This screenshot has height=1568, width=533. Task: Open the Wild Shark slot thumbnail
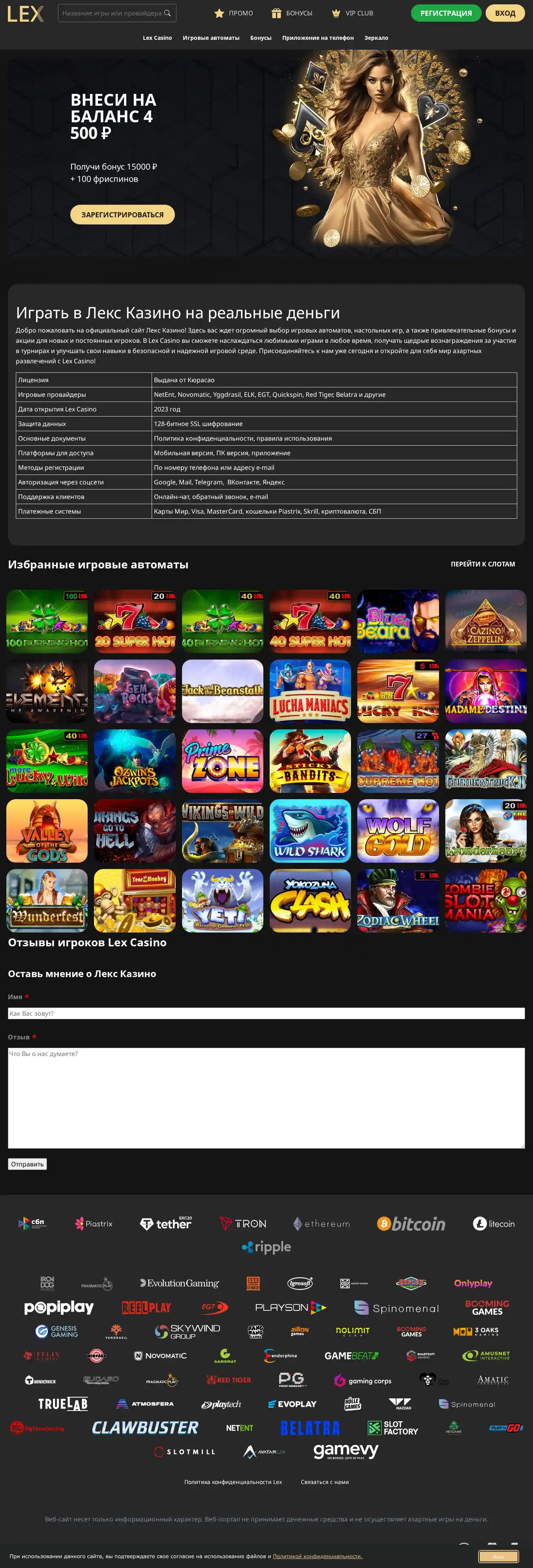[x=310, y=831]
